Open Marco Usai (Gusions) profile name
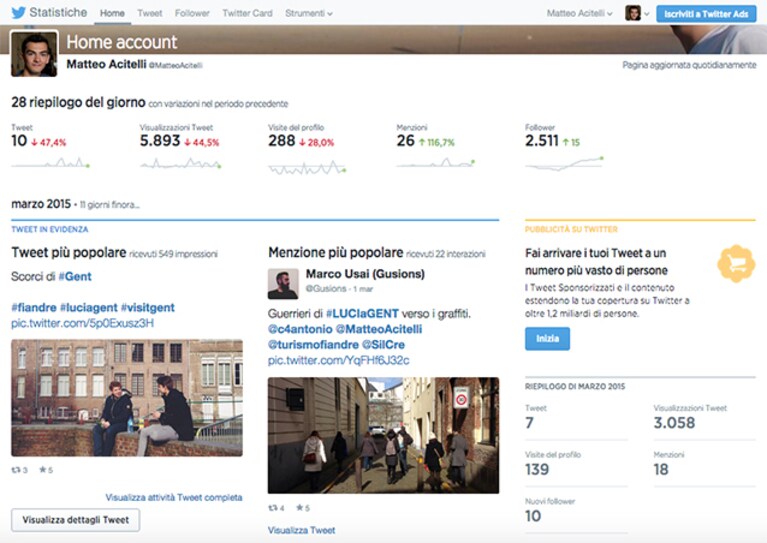This screenshot has height=543, width=767. click(365, 274)
